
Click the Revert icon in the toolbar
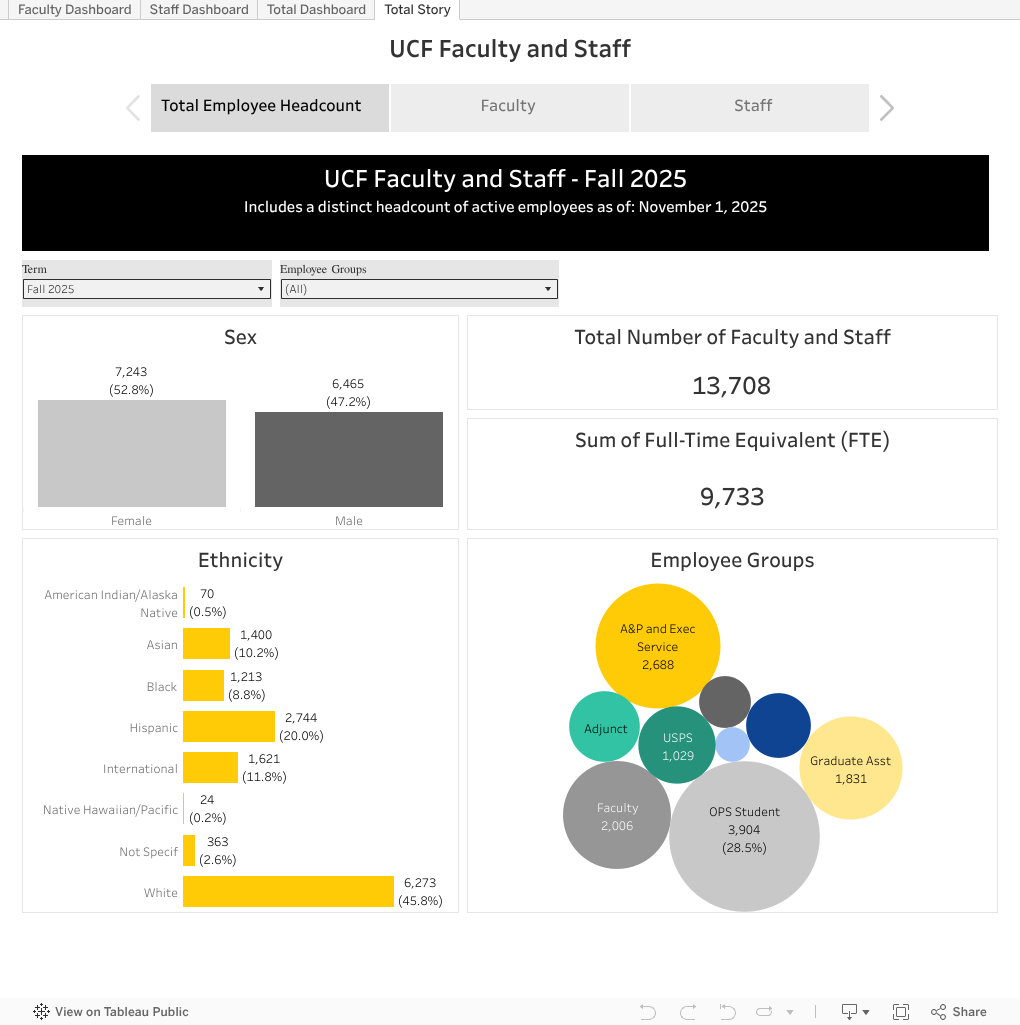point(727,1012)
